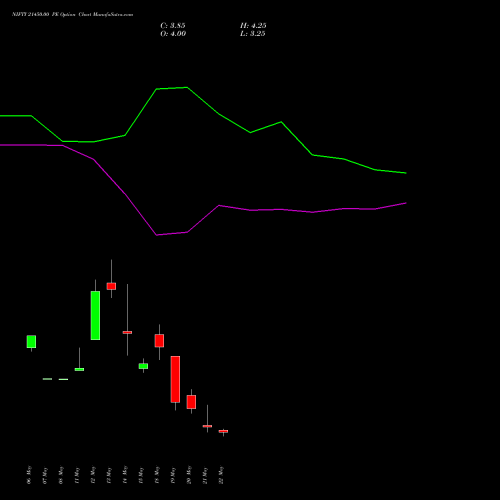The image size is (500, 500).
Task: Click the '06 May' date label
Action: click(x=29, y=475)
